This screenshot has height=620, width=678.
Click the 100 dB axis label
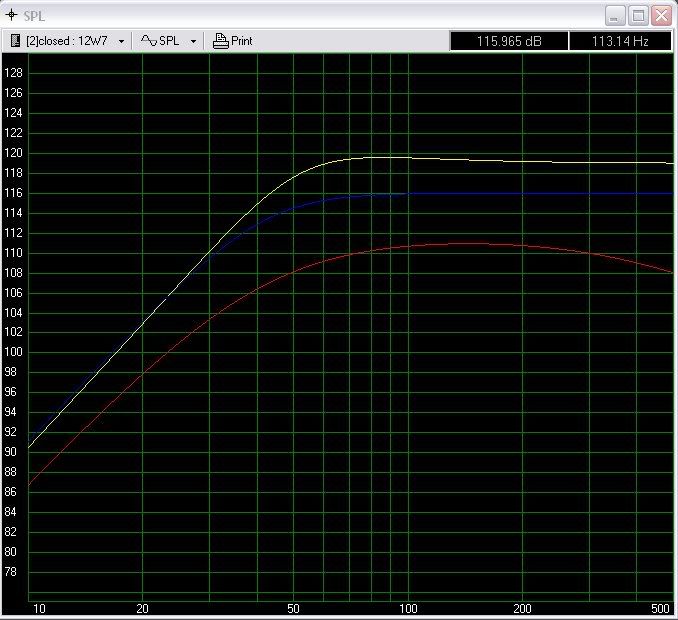(x=13, y=352)
